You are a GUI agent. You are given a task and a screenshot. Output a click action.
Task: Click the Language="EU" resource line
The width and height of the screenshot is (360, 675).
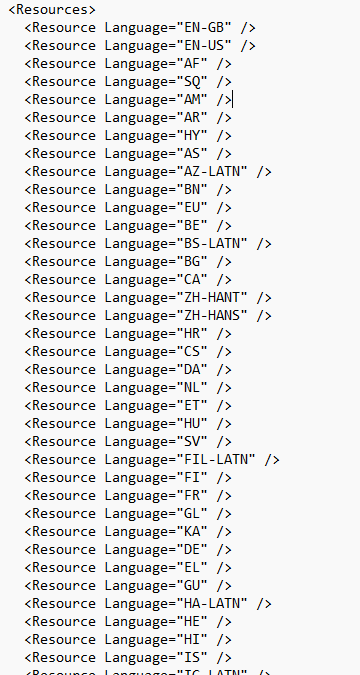[x=128, y=207]
